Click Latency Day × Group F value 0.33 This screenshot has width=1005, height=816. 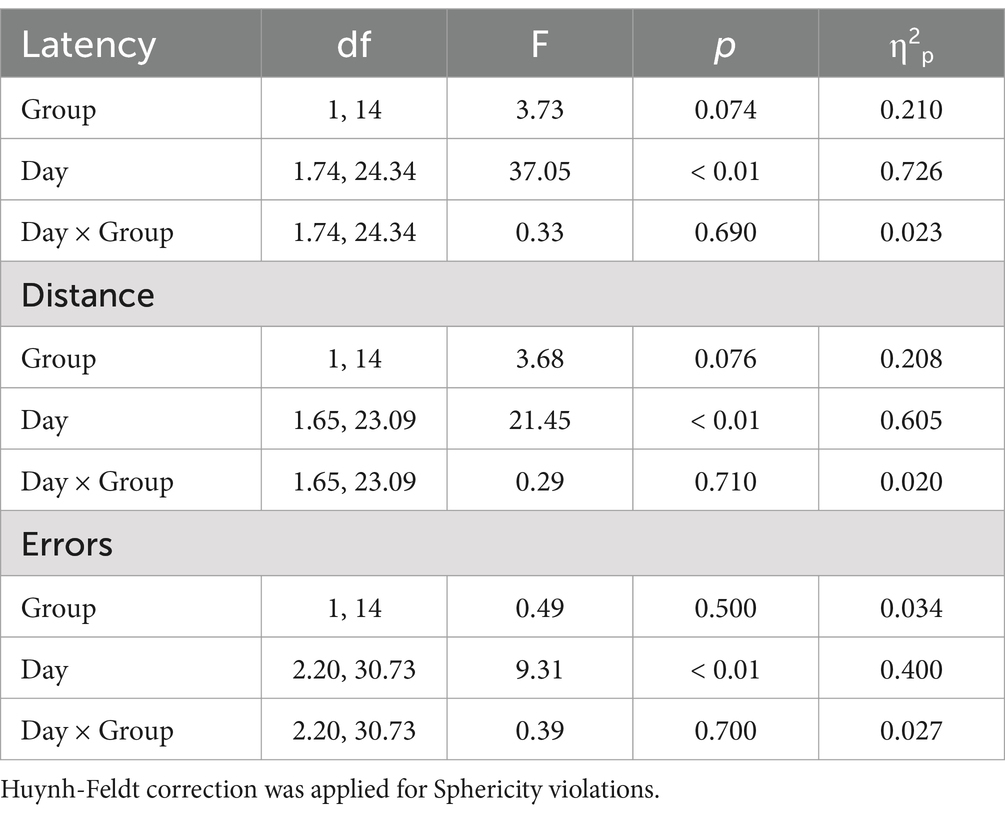pyautogui.click(x=540, y=231)
